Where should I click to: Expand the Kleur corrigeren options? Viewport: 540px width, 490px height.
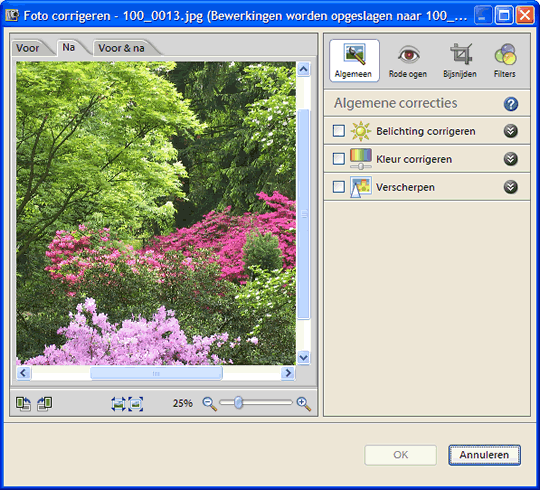point(511,159)
